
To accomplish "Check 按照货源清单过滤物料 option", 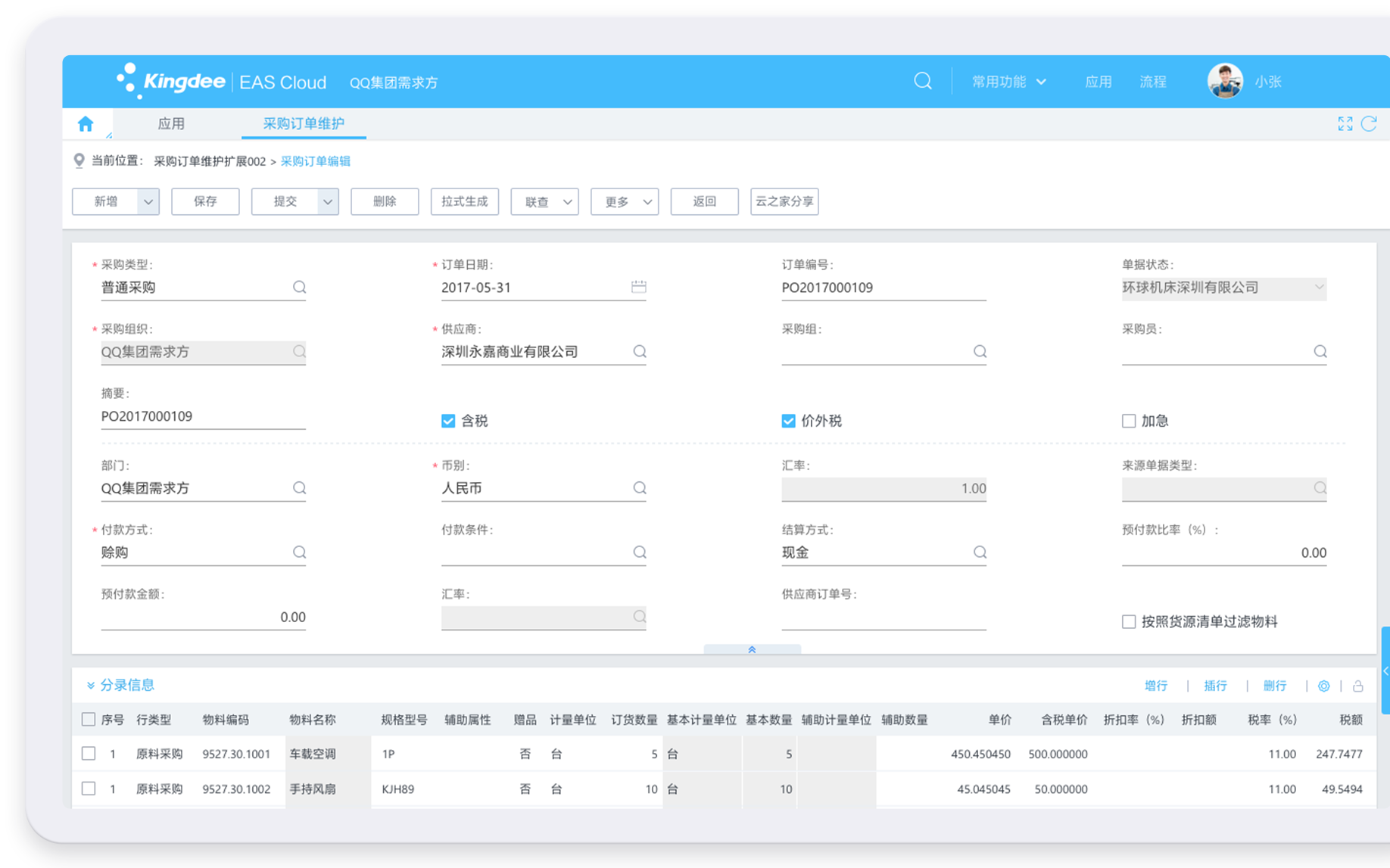I will coord(1129,621).
